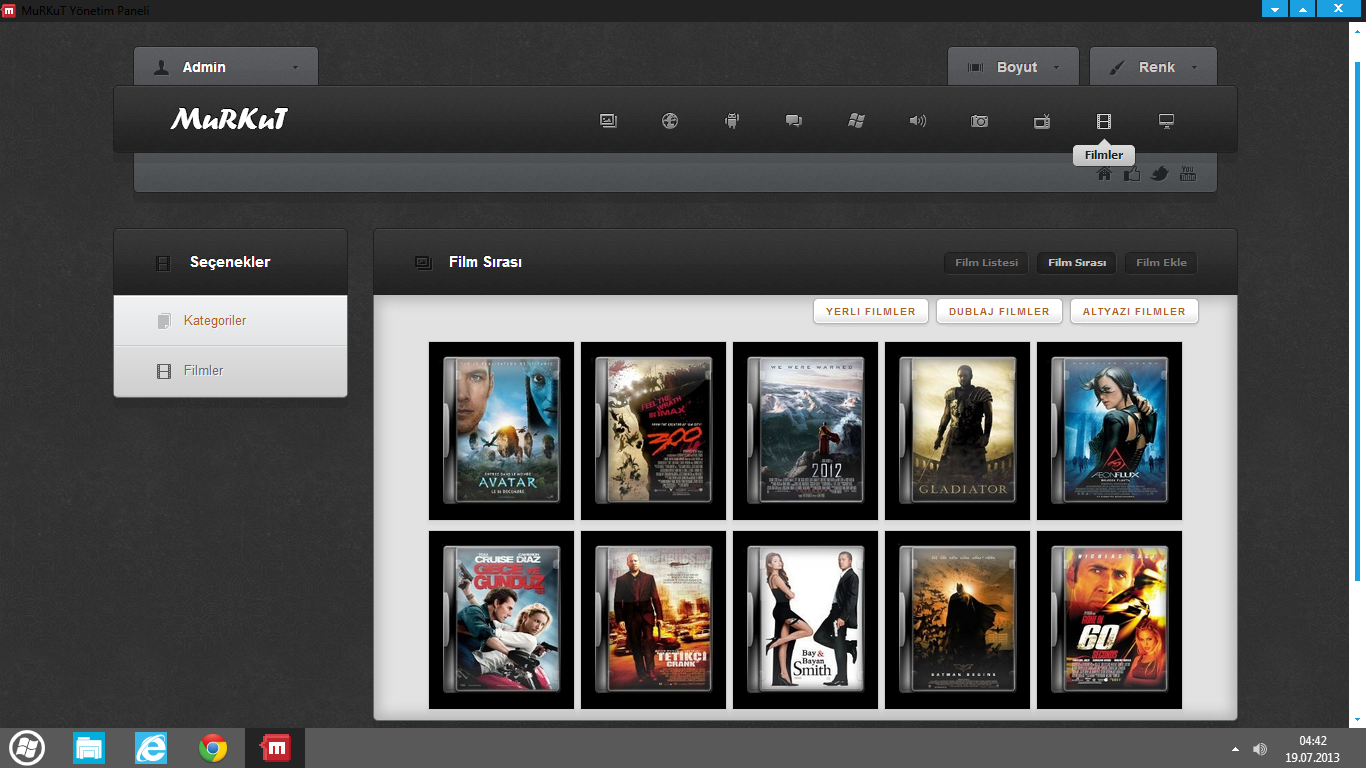The image size is (1366, 768).
Task: Open the image gallery icon in navbar
Action: point(608,121)
